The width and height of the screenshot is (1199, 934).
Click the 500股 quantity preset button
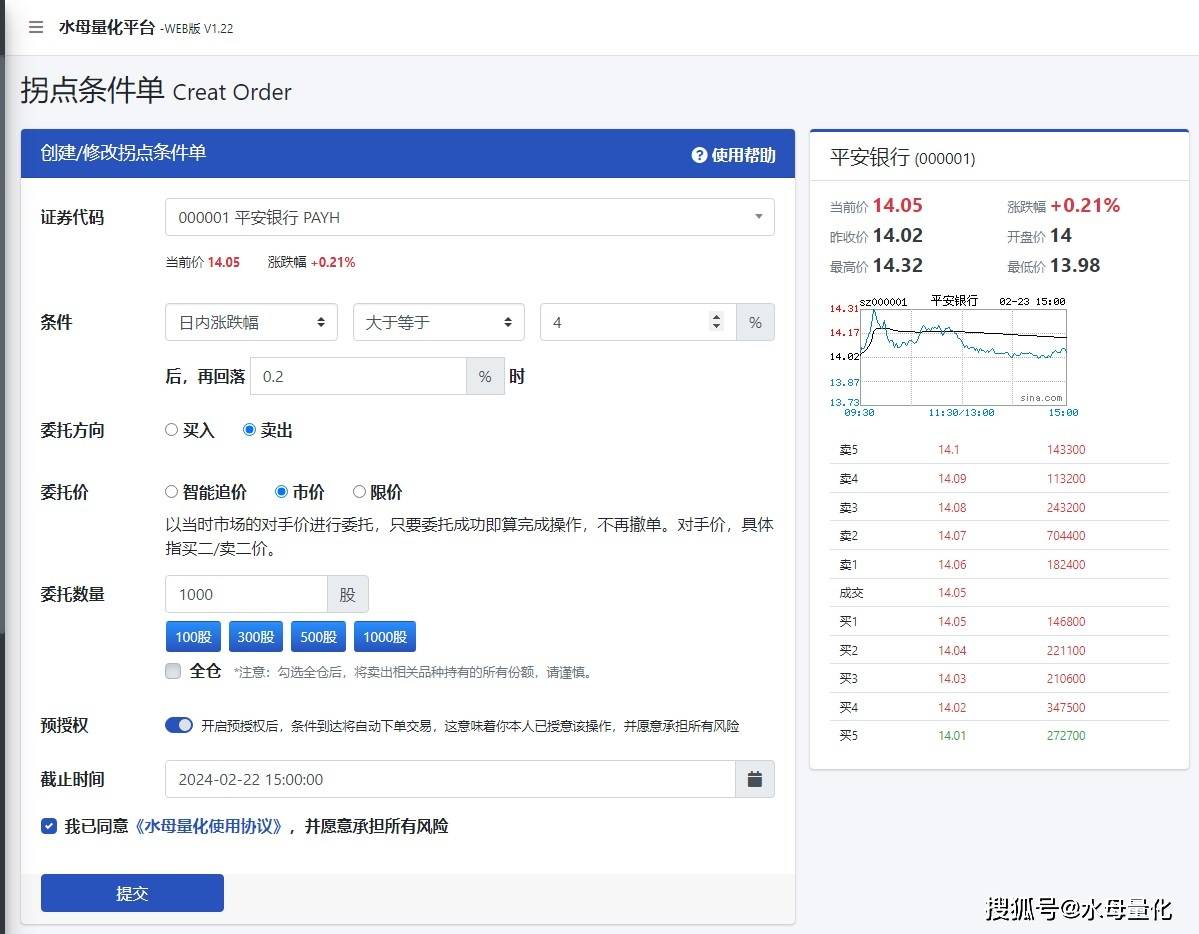318,636
